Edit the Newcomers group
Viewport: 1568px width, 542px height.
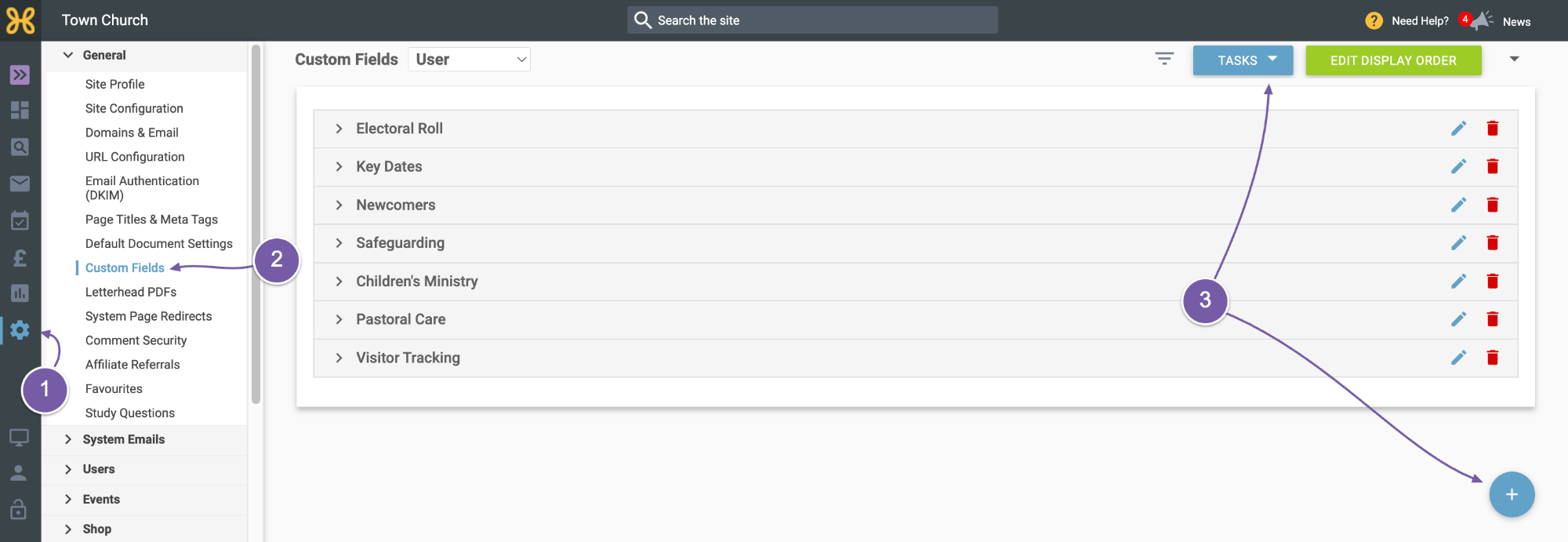(x=1458, y=205)
